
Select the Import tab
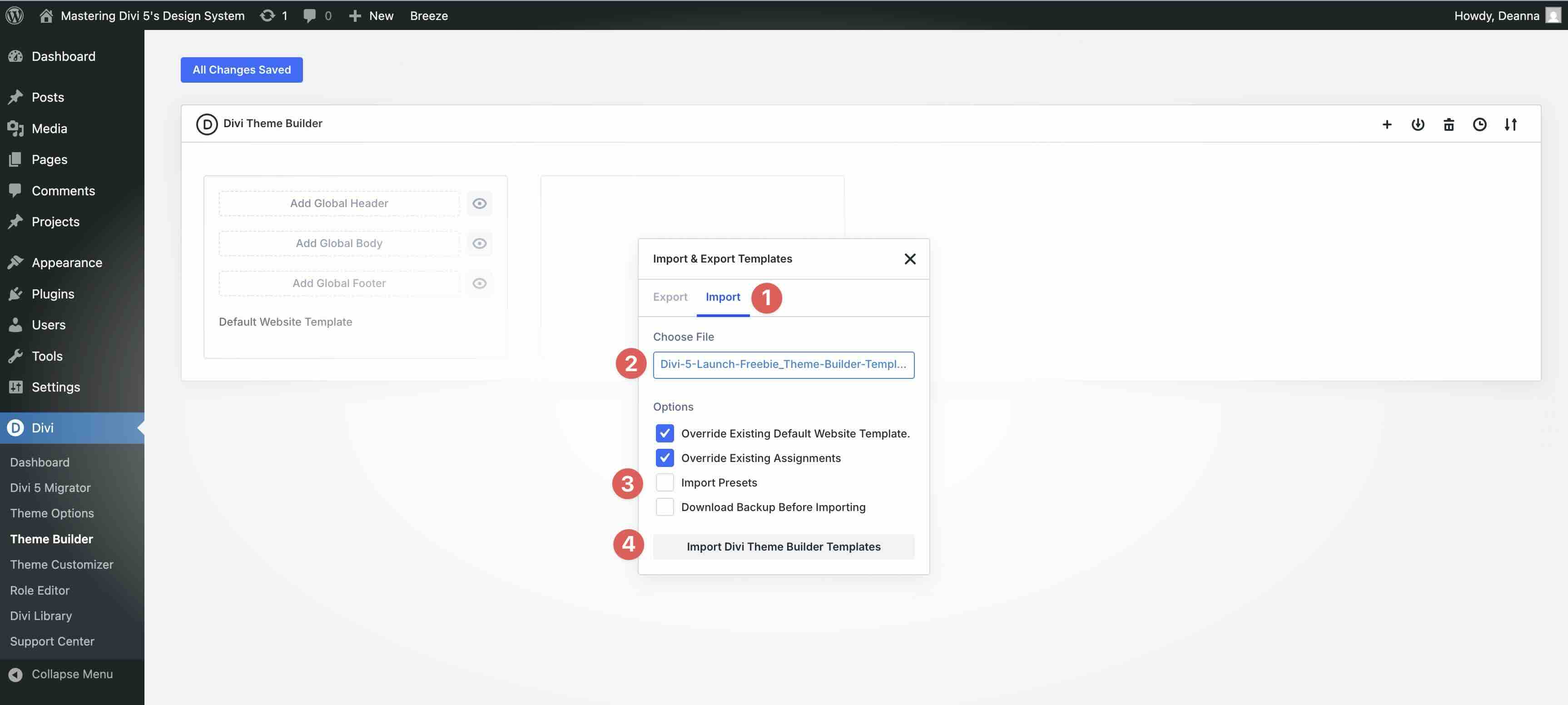pos(723,297)
